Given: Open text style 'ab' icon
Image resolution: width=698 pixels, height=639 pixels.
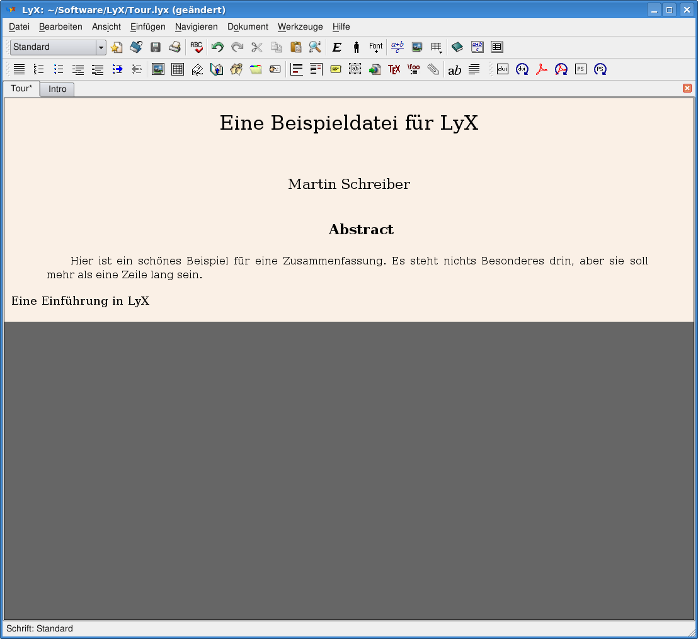Looking at the screenshot, I should click(455, 69).
